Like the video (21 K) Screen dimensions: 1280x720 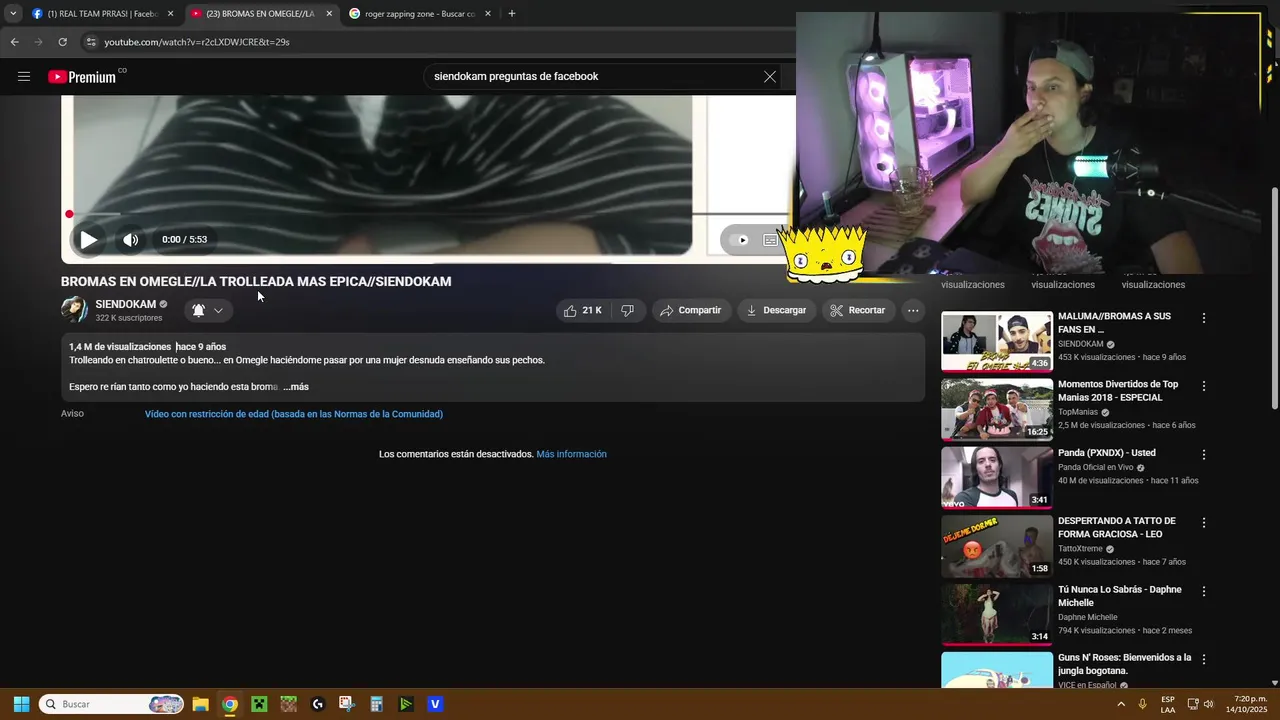click(582, 311)
